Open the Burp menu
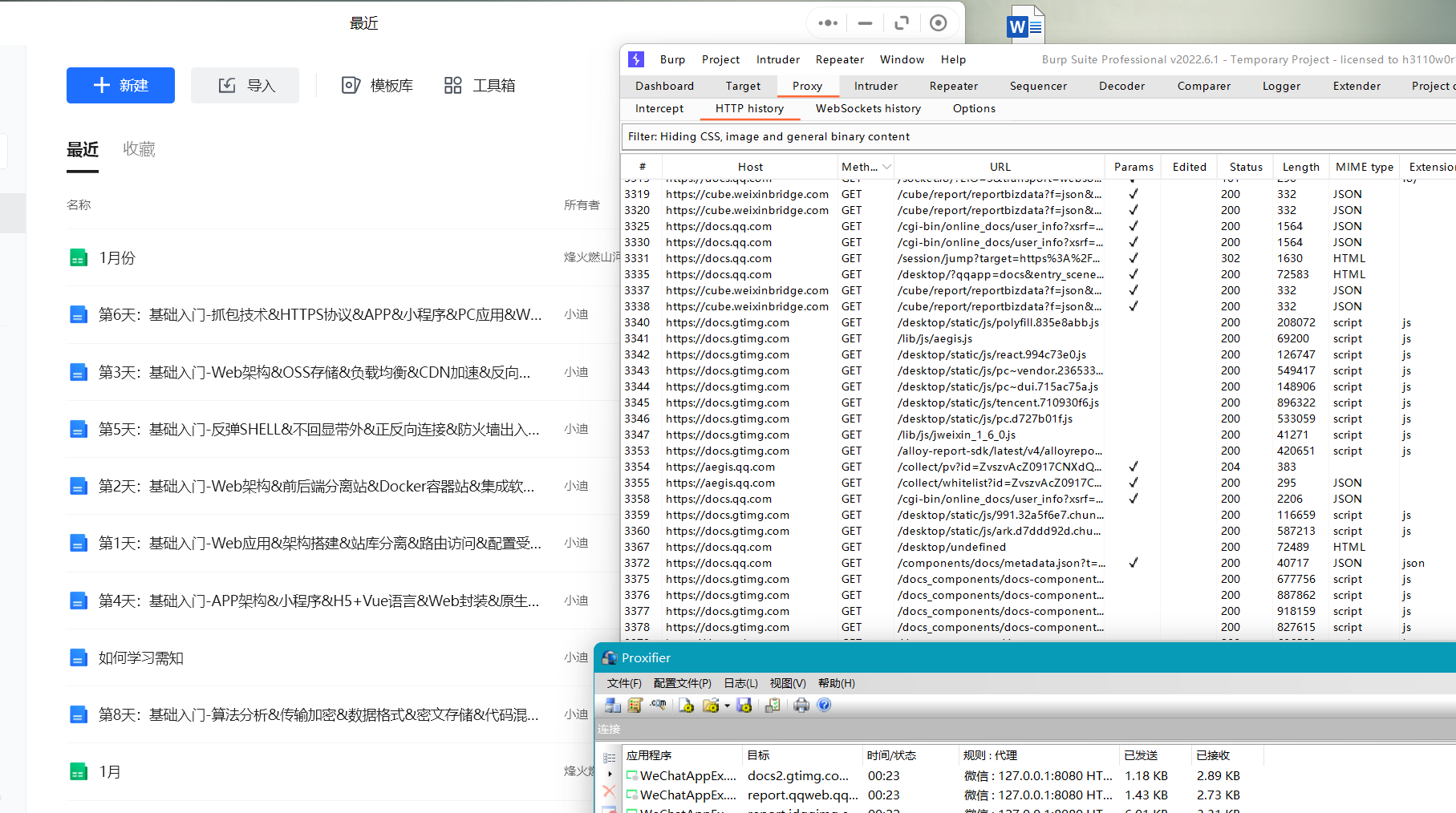This screenshot has height=813, width=1456. (672, 59)
